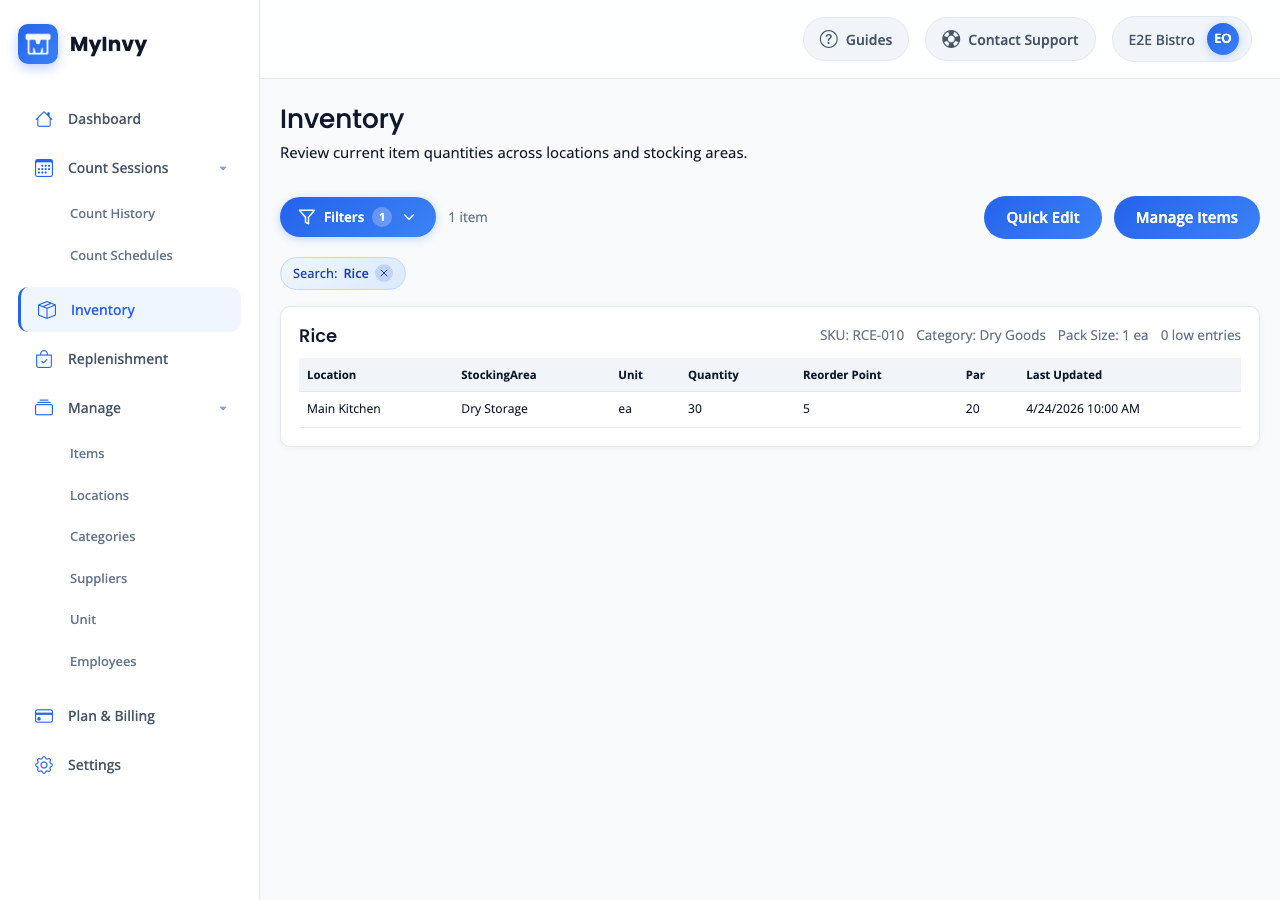
Task: Click the Dashboard house icon
Action: [x=44, y=119]
